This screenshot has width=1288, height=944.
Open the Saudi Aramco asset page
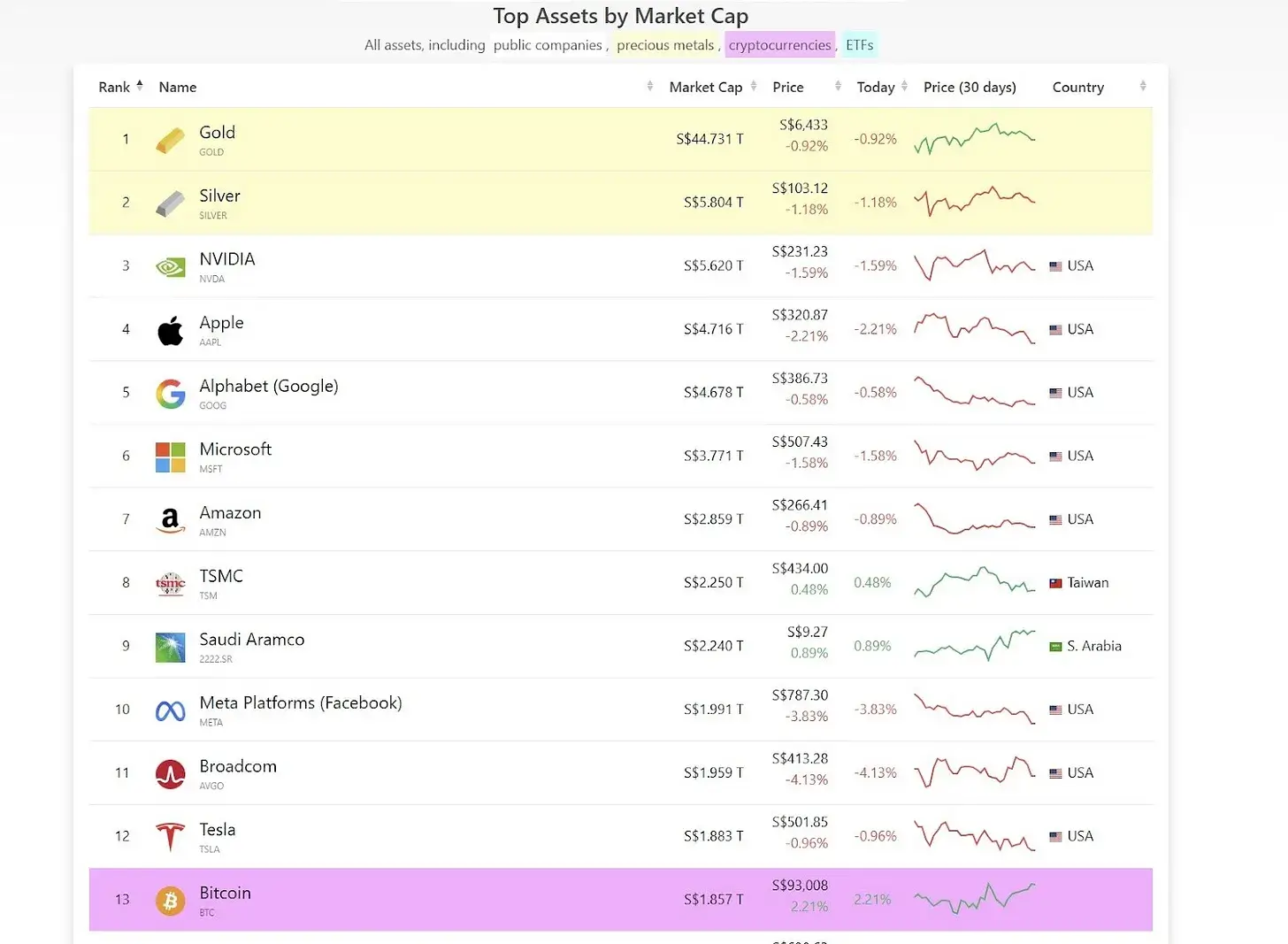tap(252, 640)
